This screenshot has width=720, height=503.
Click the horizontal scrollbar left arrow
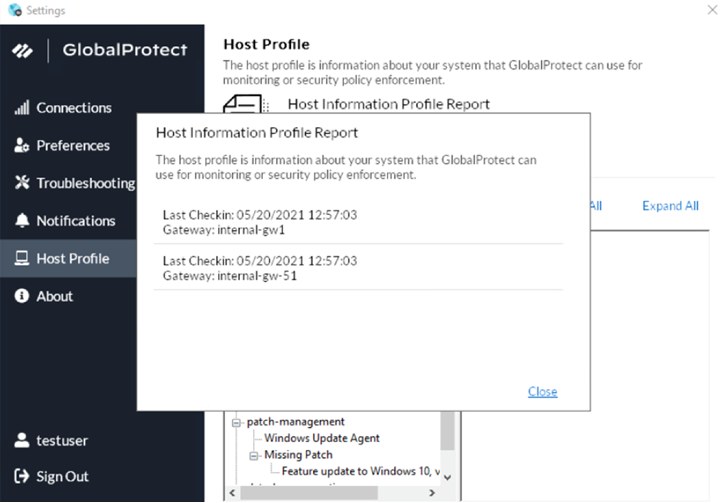[x=232, y=492]
